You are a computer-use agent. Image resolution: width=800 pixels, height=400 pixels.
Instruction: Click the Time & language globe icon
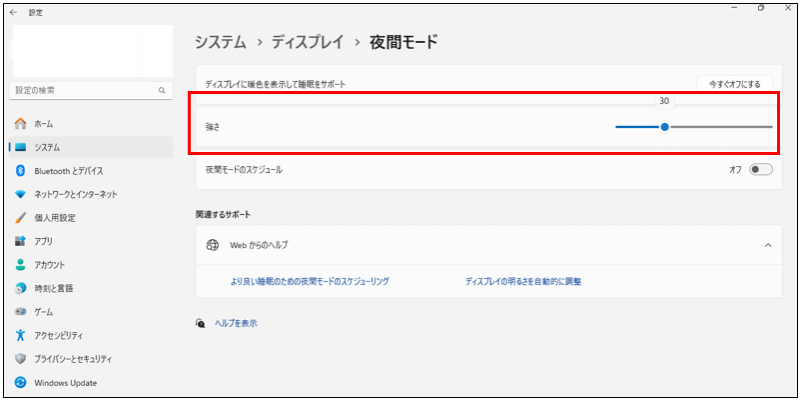click(20, 288)
